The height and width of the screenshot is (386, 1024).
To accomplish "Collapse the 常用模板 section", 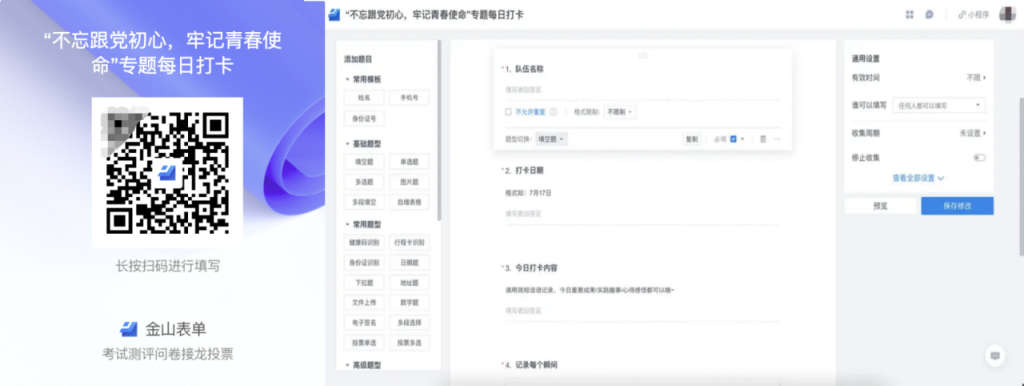I will coord(347,79).
